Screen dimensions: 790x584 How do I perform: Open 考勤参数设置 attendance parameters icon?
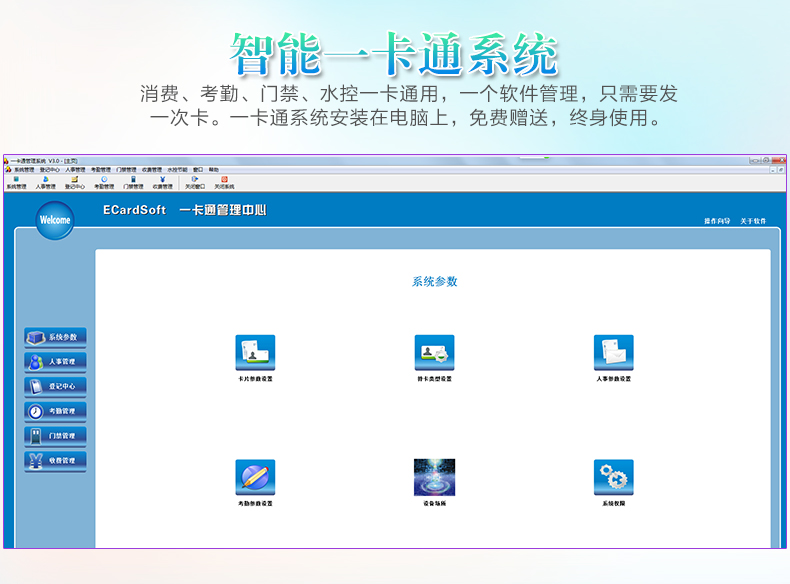[255, 477]
